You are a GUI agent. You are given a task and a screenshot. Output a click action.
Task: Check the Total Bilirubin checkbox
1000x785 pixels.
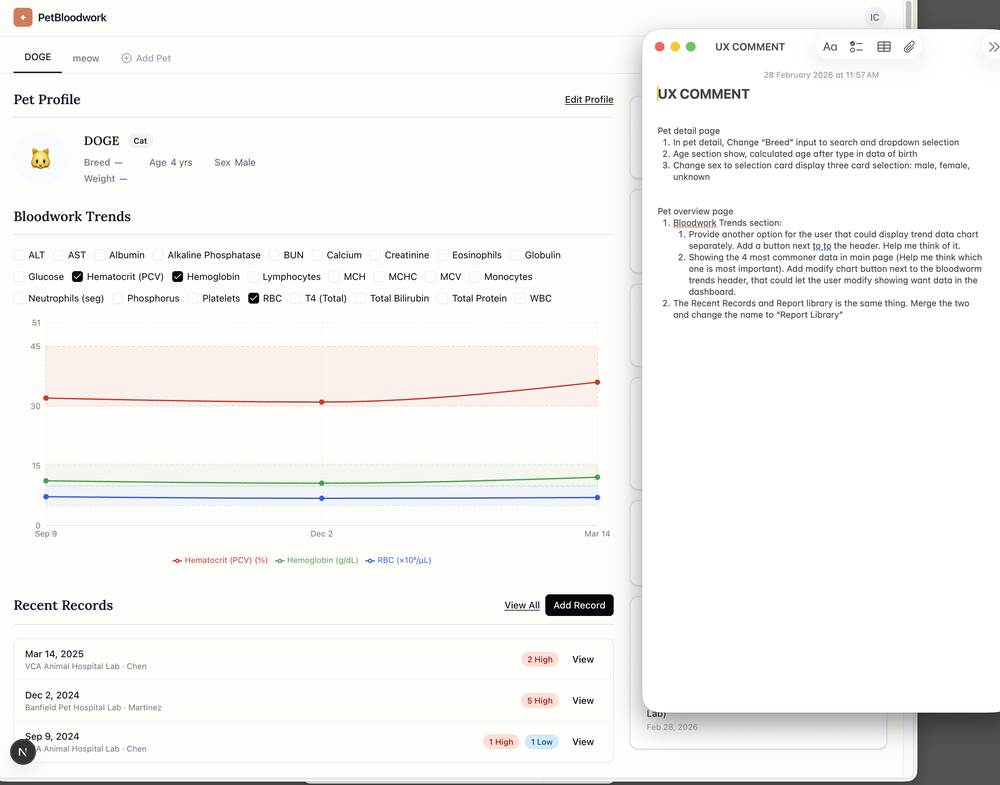tap(360, 298)
